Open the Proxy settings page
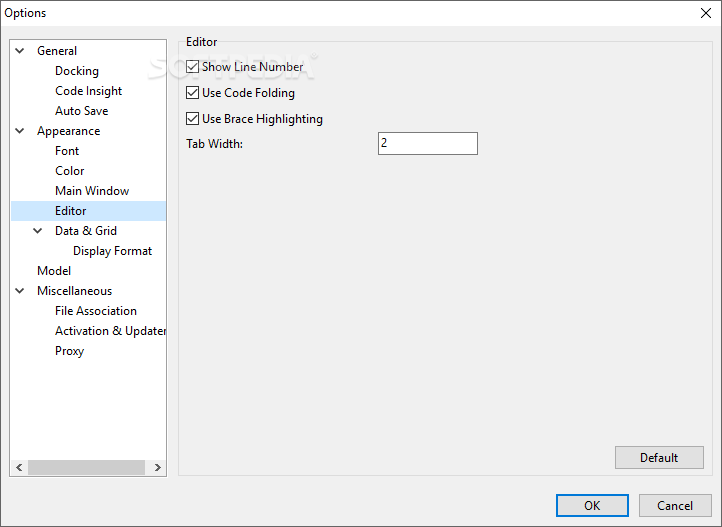Viewport: 722px width, 527px height. (70, 351)
